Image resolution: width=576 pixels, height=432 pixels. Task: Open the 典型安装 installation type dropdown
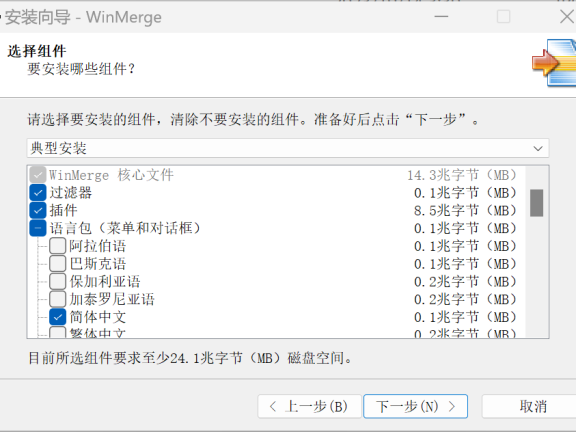pyautogui.click(x=288, y=148)
